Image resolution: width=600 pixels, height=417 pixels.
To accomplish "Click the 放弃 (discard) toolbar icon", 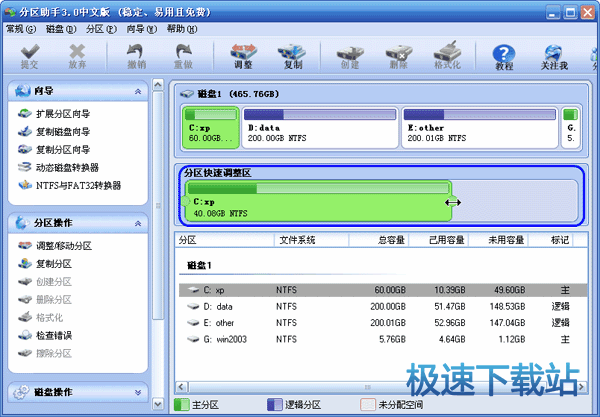I will coord(77,56).
